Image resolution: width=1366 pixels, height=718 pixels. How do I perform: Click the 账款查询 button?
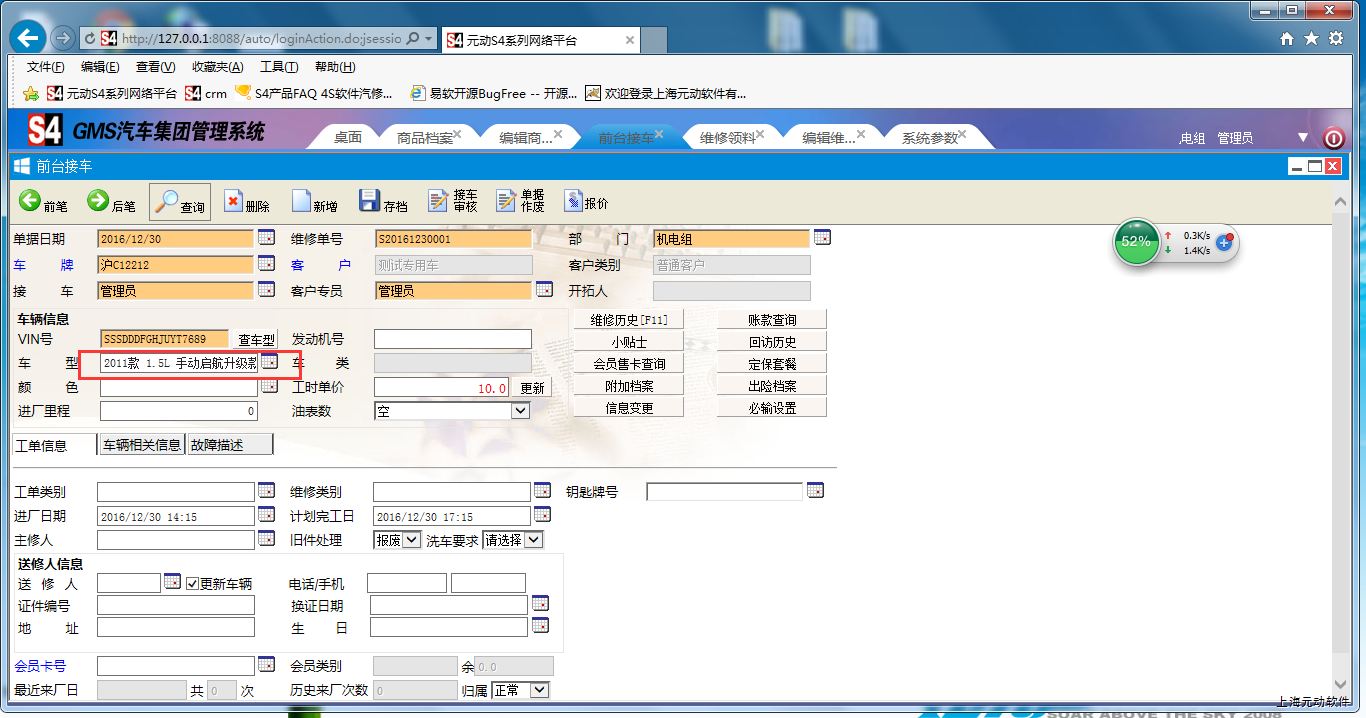772,320
